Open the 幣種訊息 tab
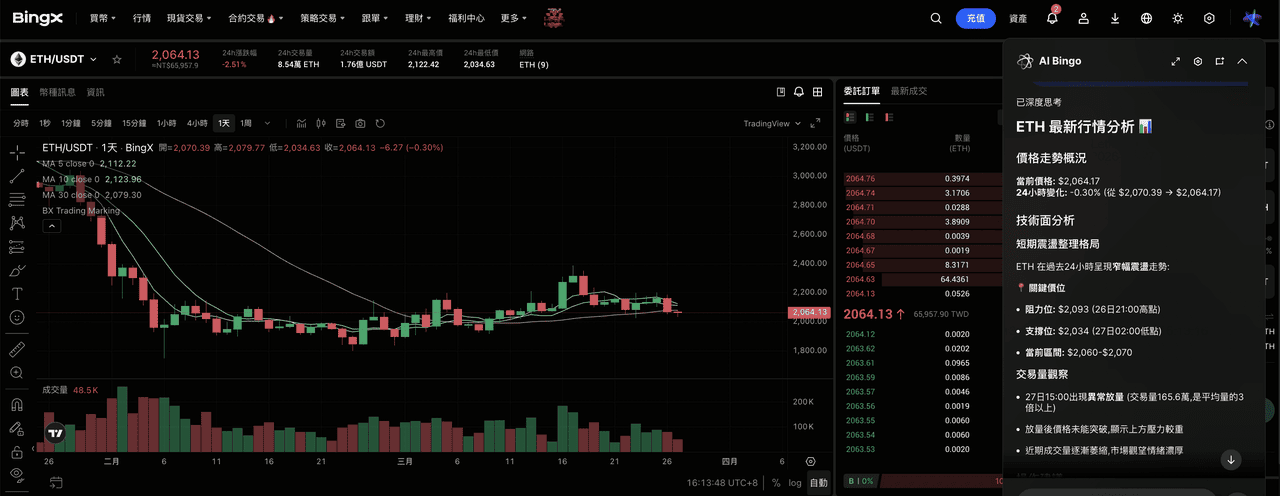The height and width of the screenshot is (496, 1280). point(57,92)
